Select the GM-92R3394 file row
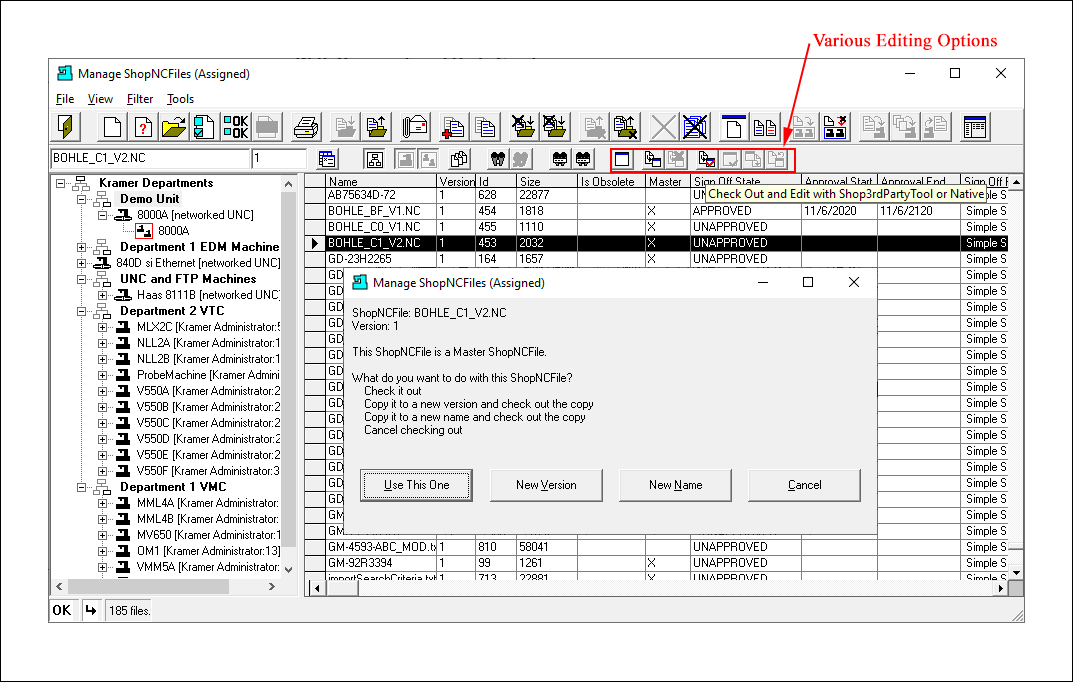Image resolution: width=1073 pixels, height=682 pixels. [x=657, y=563]
